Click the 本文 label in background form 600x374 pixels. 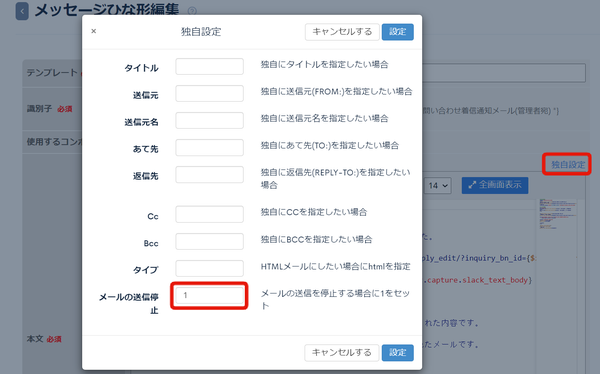coord(34,339)
